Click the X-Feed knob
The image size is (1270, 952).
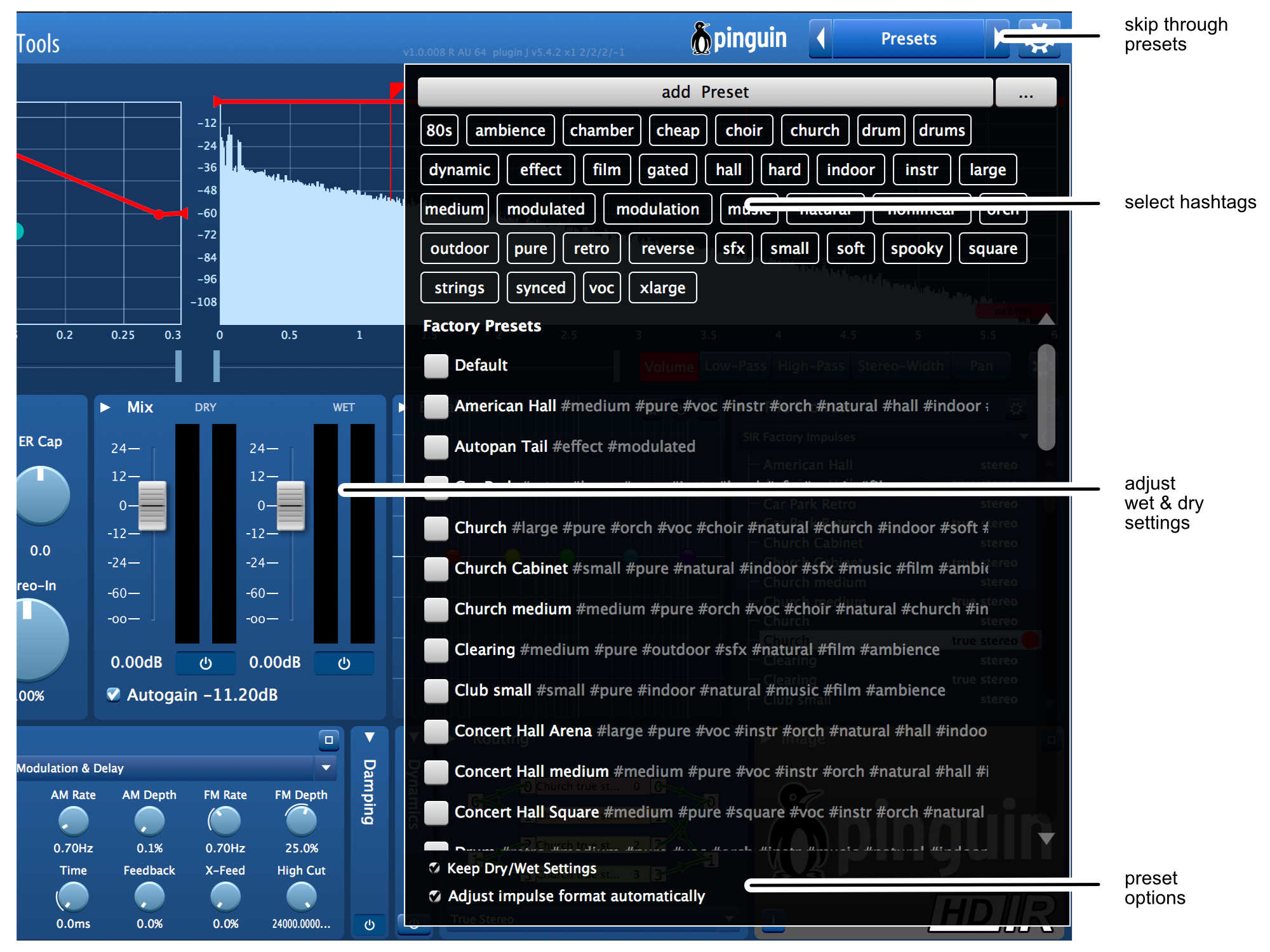point(225,897)
